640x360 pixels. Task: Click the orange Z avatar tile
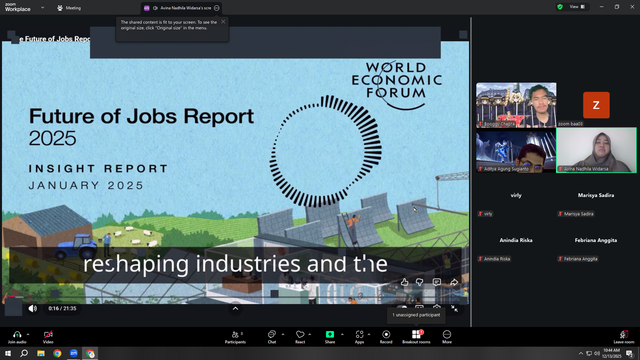pos(596,105)
